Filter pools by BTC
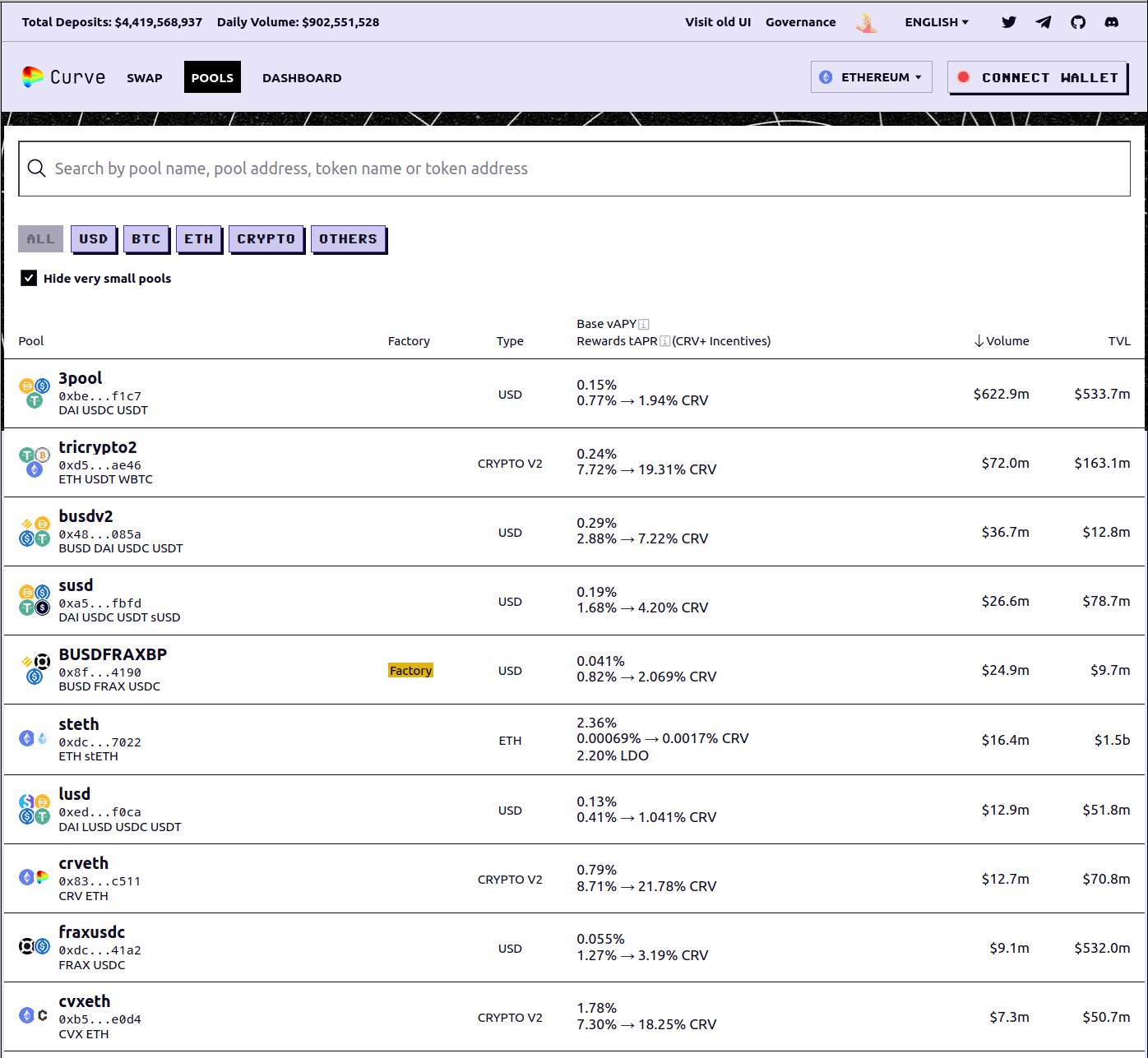This screenshot has width=1148, height=1058. (x=146, y=238)
